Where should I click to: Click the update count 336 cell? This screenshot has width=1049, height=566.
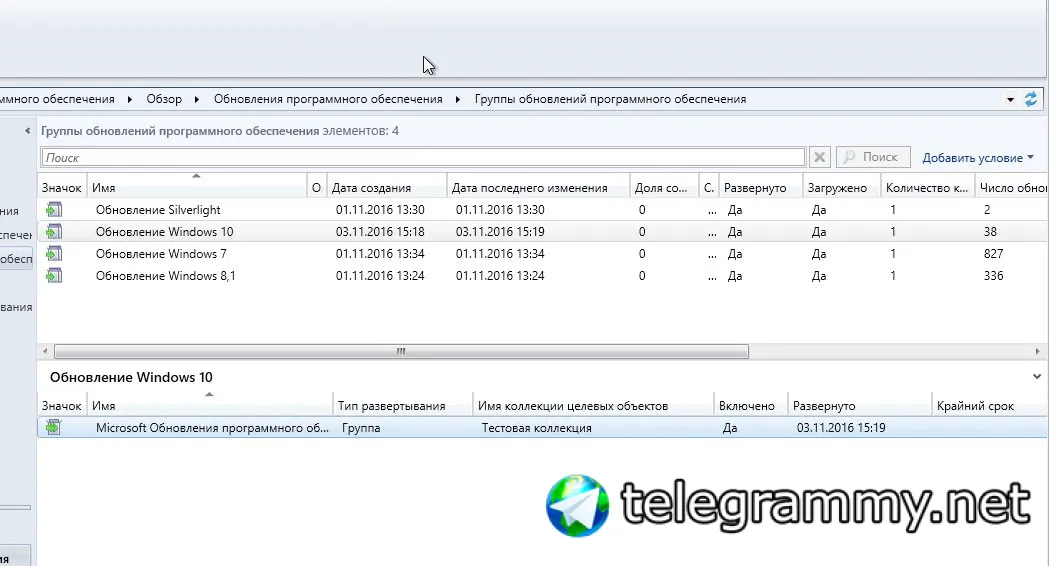coord(993,276)
